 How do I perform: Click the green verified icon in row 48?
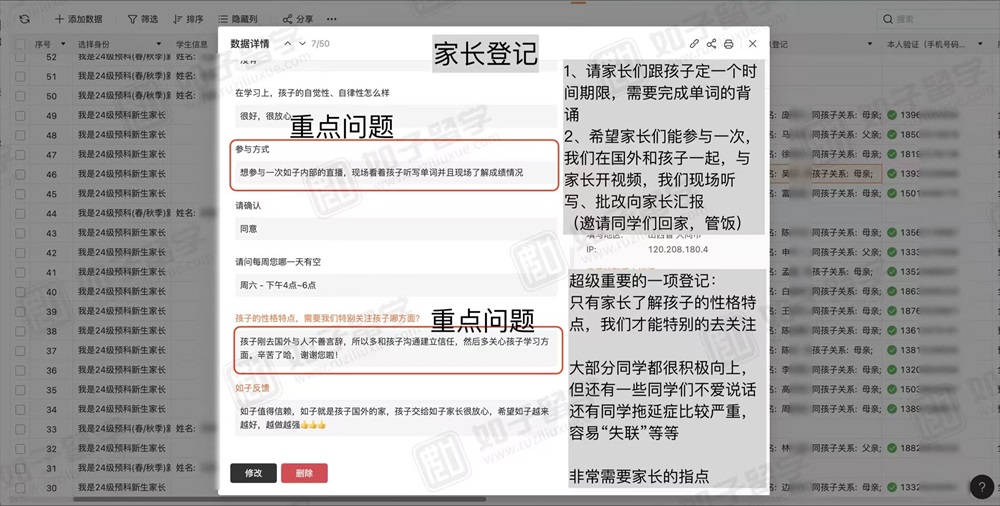coord(892,135)
